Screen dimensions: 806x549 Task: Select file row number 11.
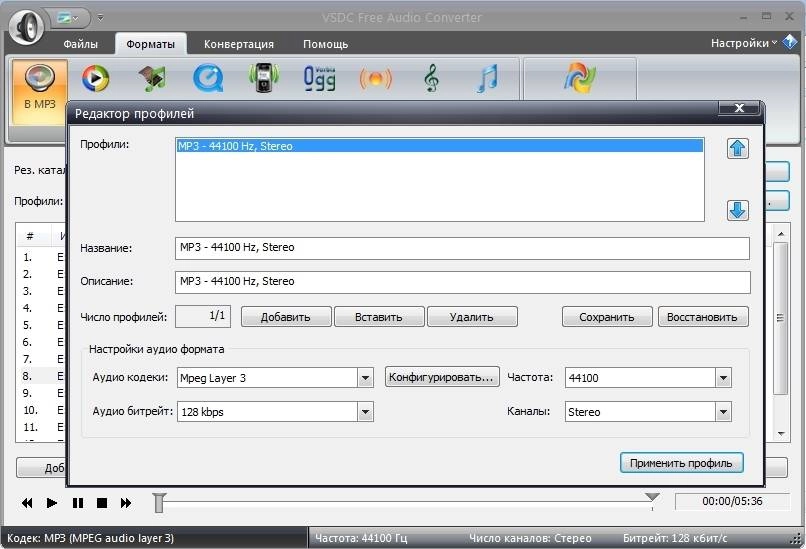point(41,427)
